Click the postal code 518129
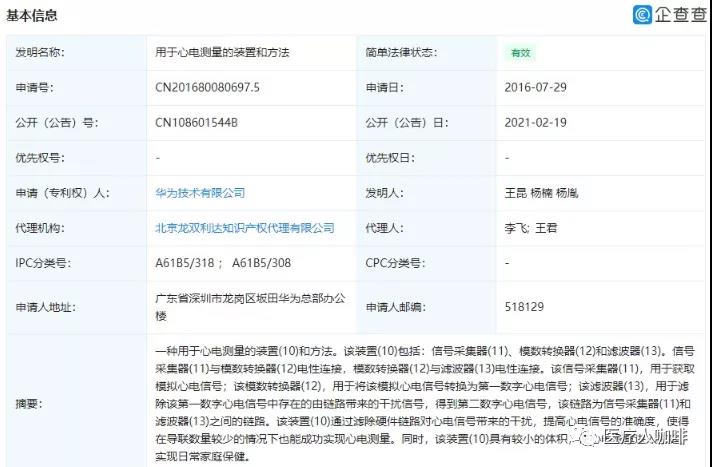 524,307
